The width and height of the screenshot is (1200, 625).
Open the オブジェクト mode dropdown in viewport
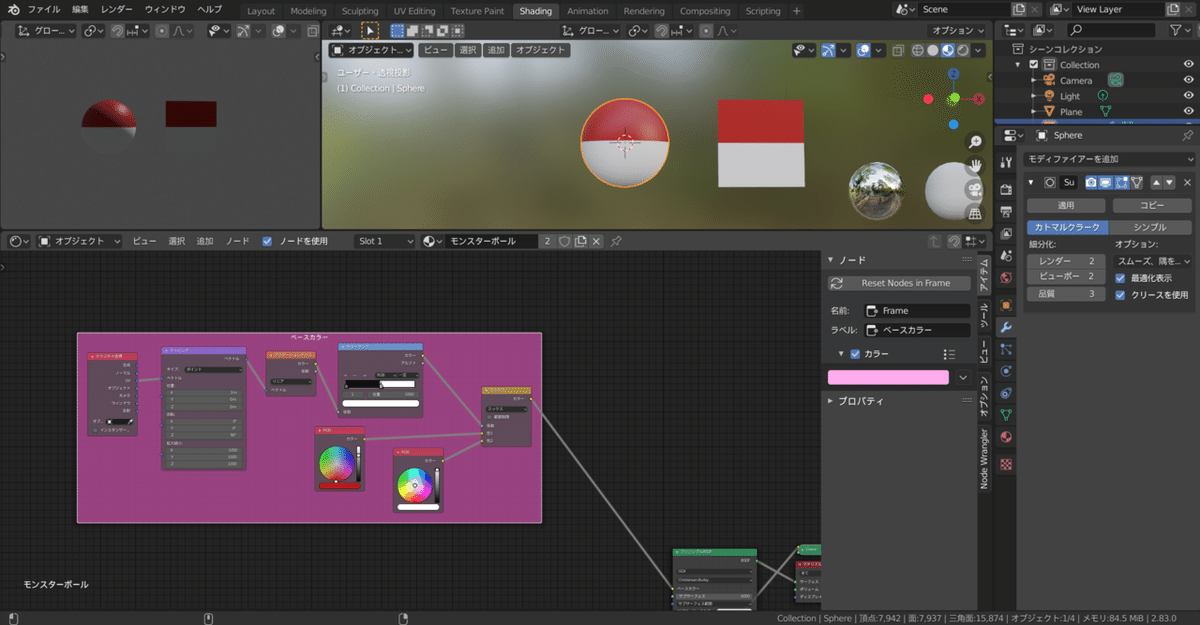(371, 50)
